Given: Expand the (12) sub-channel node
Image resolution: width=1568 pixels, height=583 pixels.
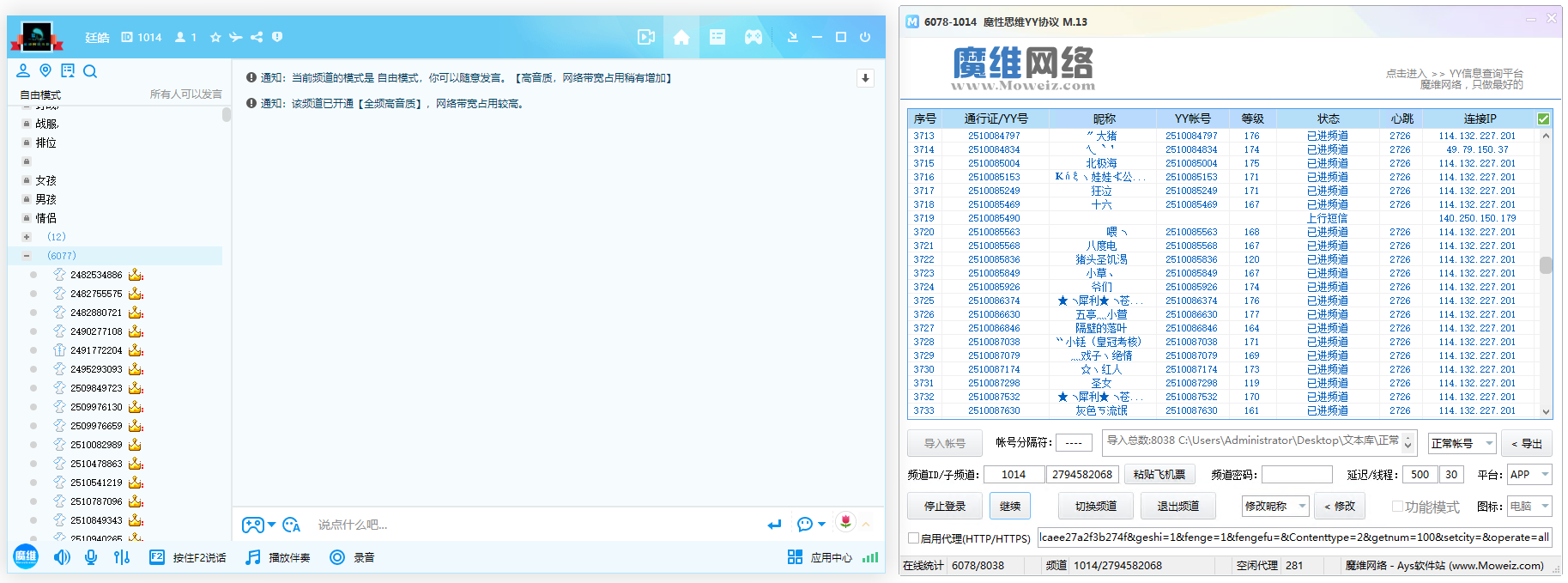Looking at the screenshot, I should 27,237.
